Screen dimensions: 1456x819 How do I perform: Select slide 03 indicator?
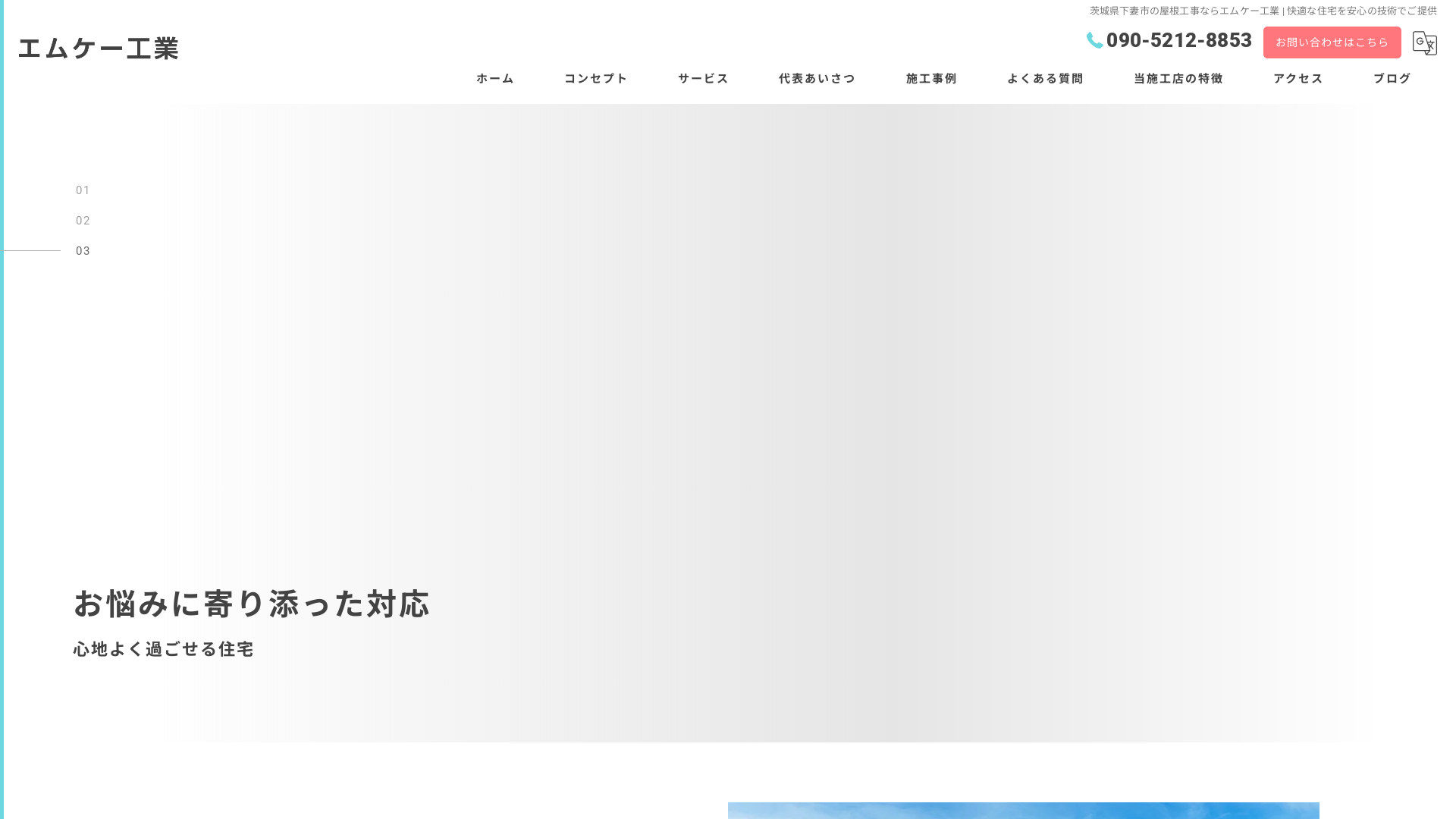coord(83,251)
